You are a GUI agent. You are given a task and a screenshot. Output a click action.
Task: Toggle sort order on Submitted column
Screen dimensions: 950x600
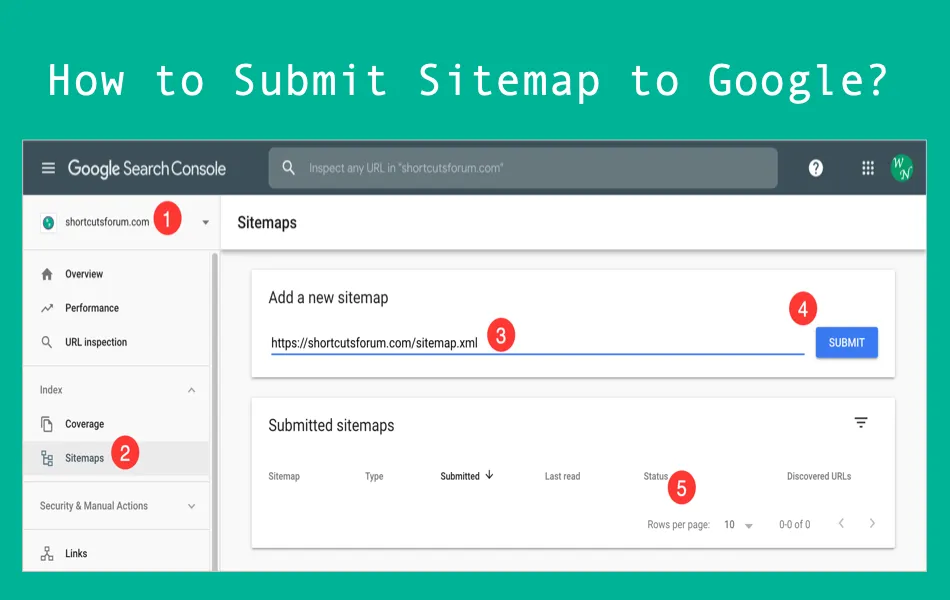point(466,476)
